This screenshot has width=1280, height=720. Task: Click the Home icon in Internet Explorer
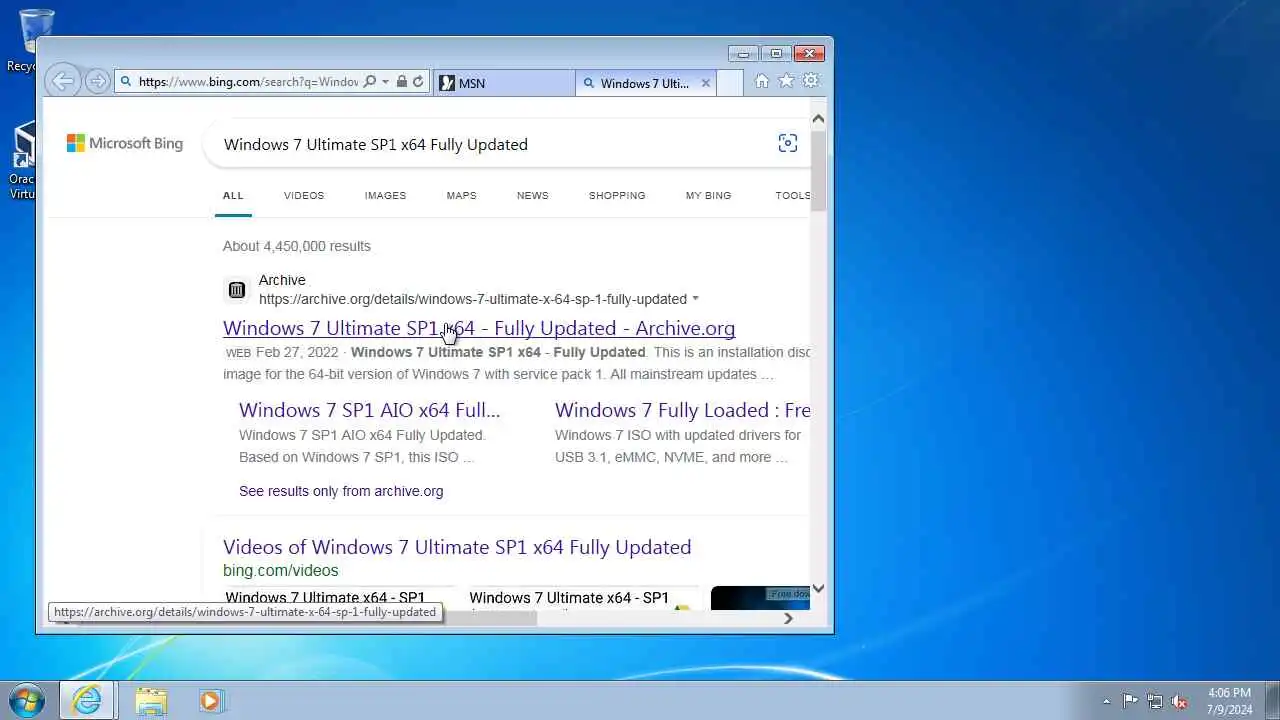point(762,81)
